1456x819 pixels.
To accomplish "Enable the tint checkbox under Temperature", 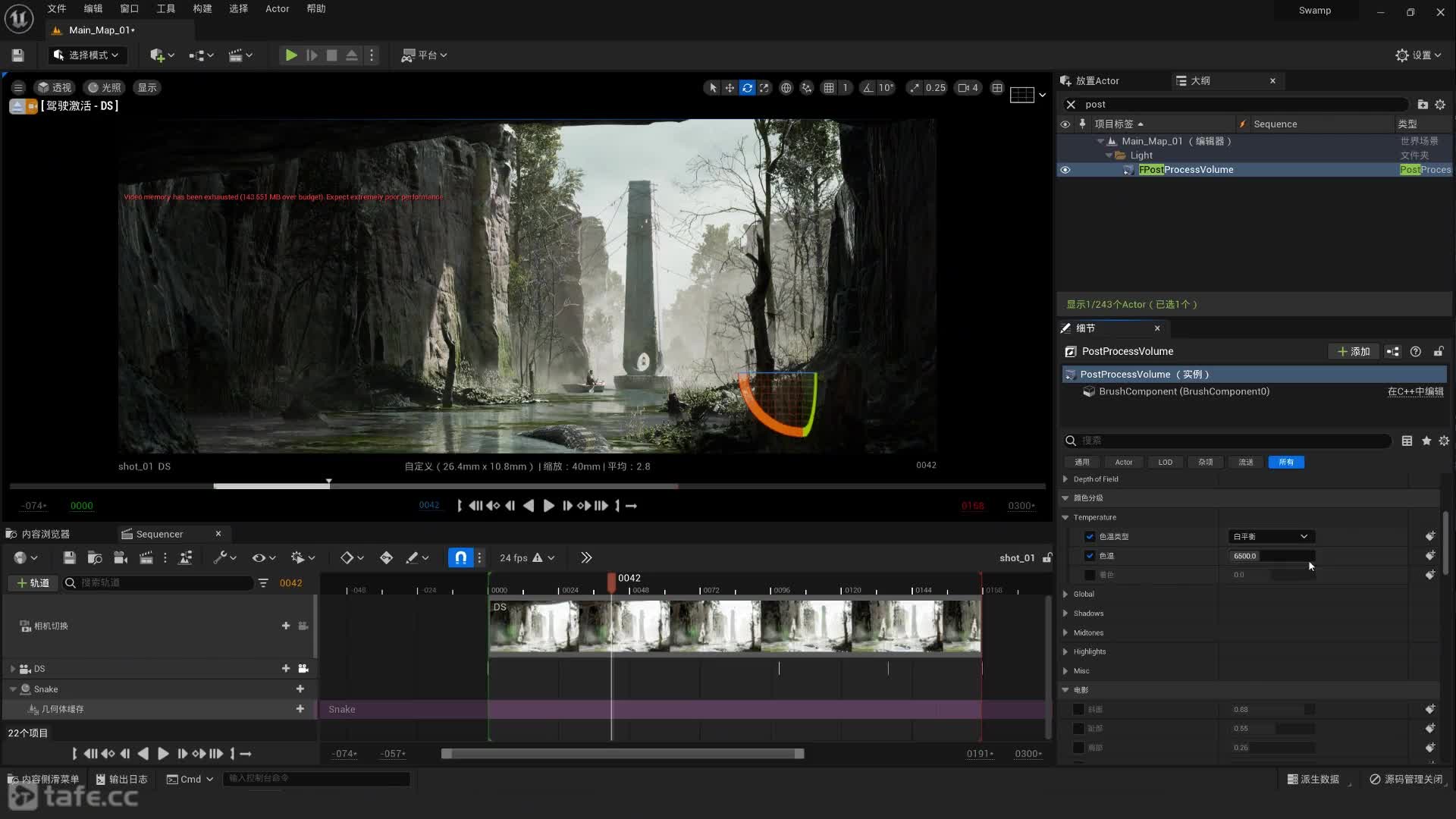I will 1090,575.
